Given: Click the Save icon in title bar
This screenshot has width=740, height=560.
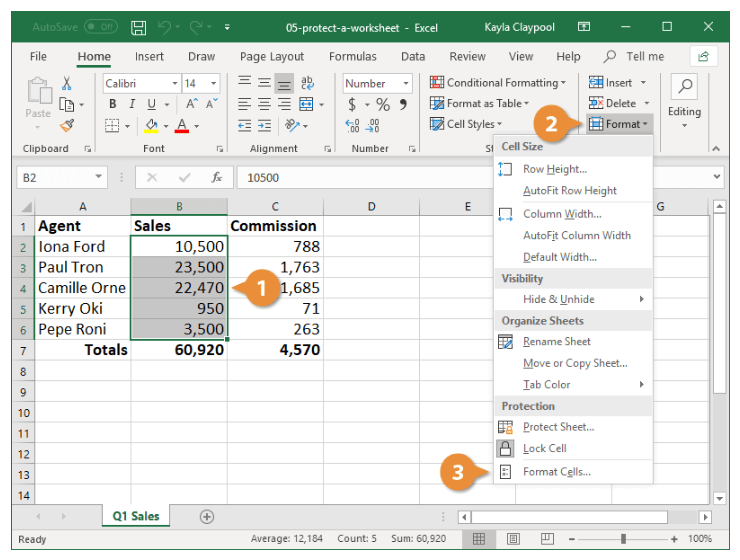Looking at the screenshot, I should click(138, 28).
